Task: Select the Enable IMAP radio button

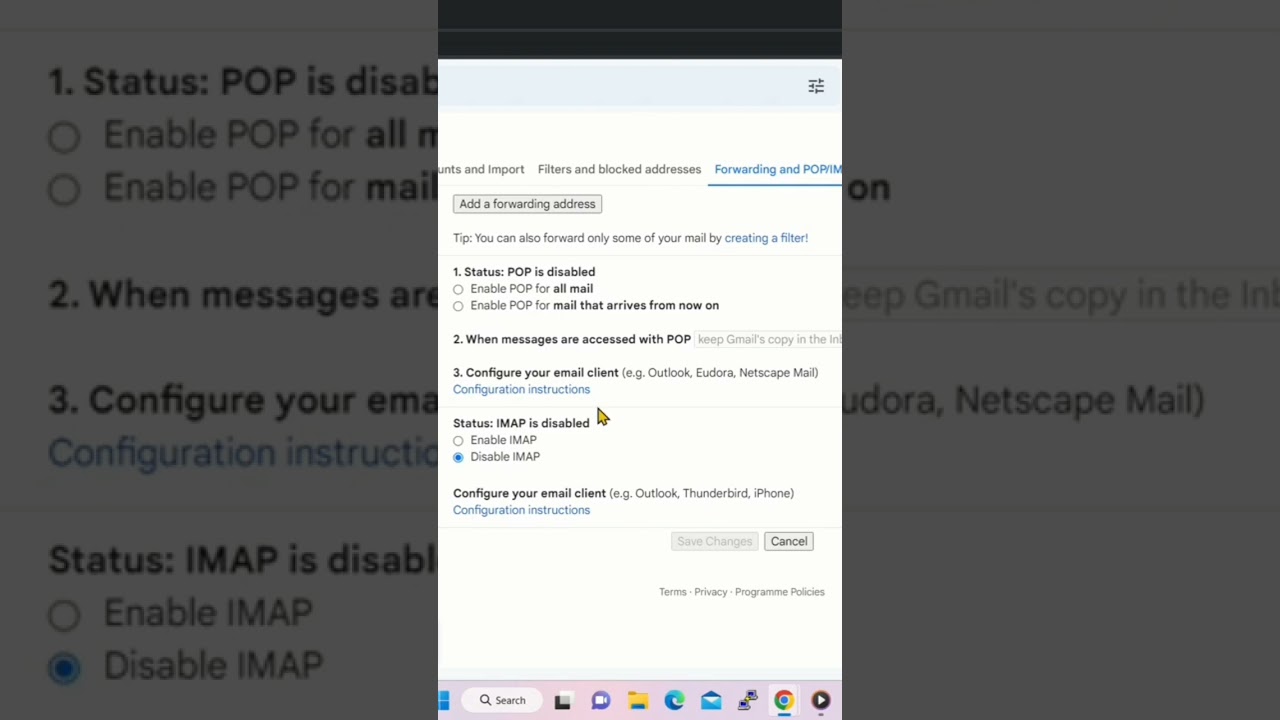Action: 458,440
